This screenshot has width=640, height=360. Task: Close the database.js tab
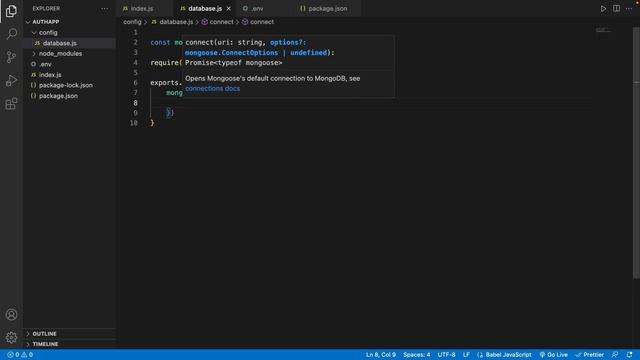229,9
